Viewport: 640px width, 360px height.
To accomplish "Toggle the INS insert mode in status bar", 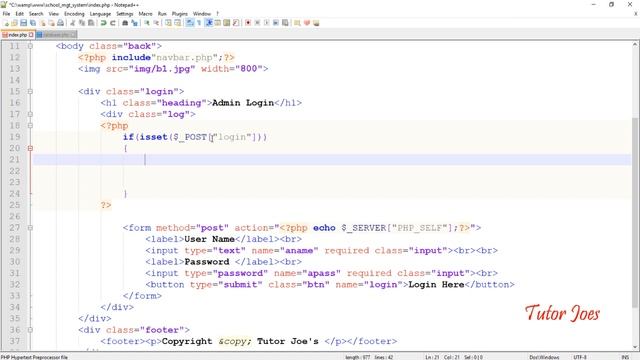I will point(625,357).
